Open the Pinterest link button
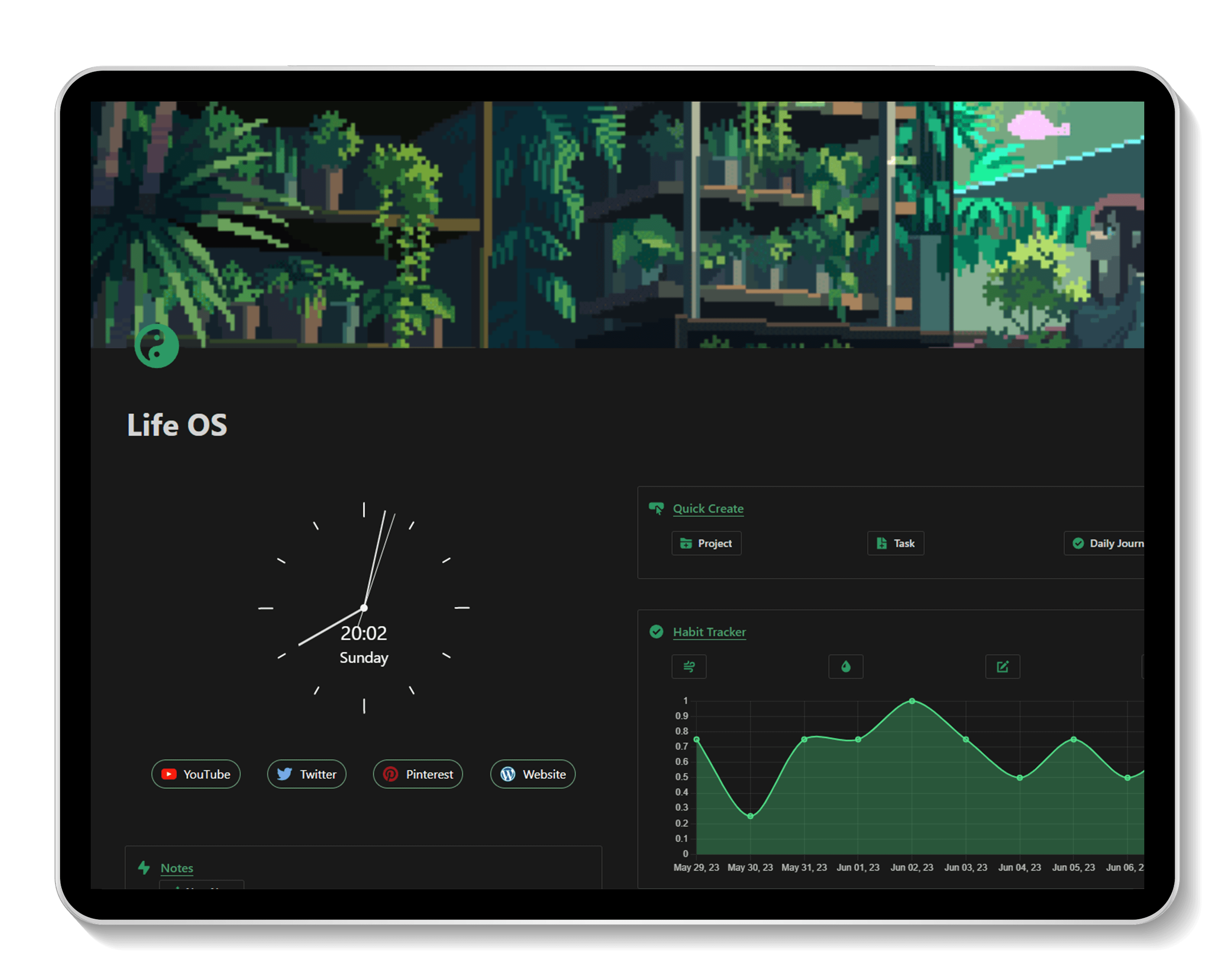1232x979 pixels. (418, 774)
